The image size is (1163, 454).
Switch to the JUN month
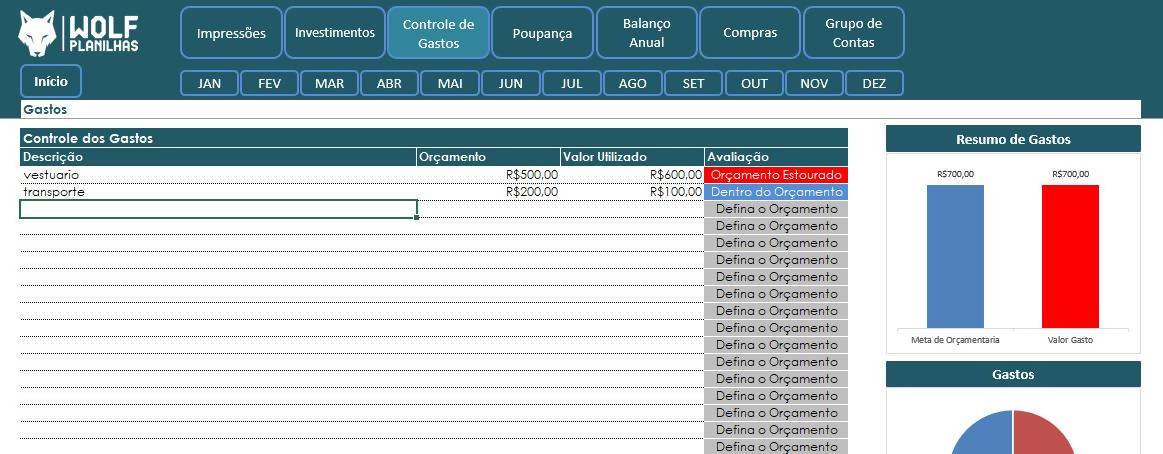[510, 83]
